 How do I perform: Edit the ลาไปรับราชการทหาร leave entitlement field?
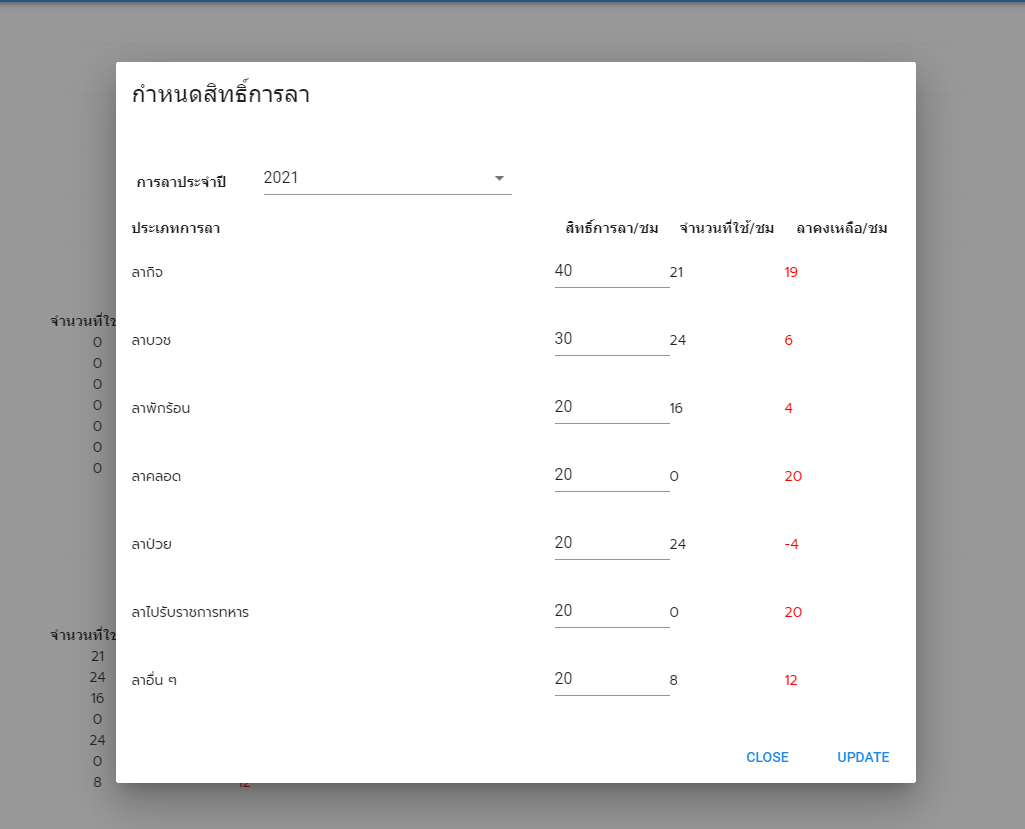coord(612,611)
